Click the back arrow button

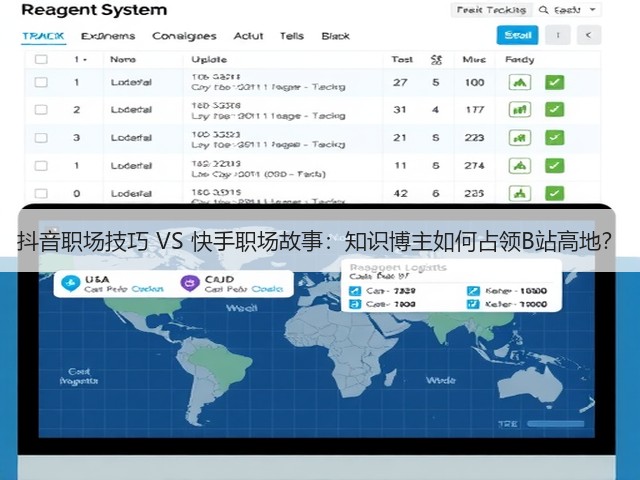click(x=589, y=35)
